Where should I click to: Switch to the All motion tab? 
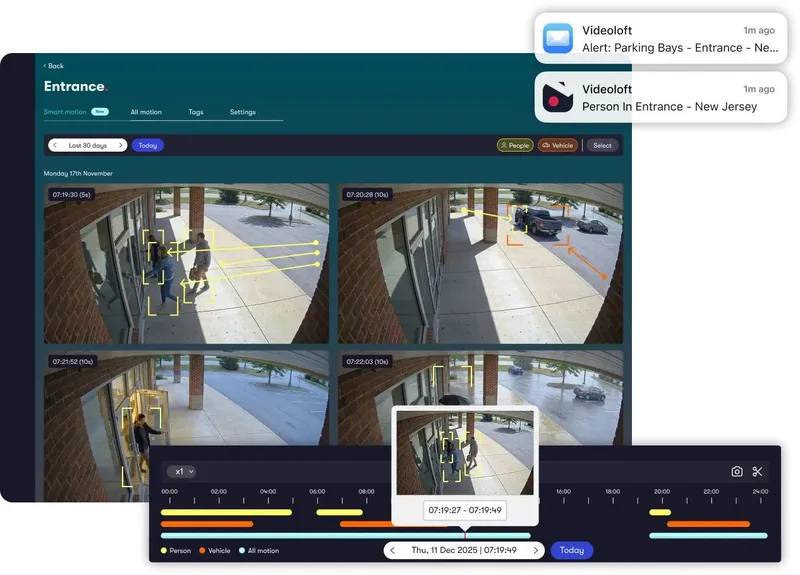coord(146,112)
